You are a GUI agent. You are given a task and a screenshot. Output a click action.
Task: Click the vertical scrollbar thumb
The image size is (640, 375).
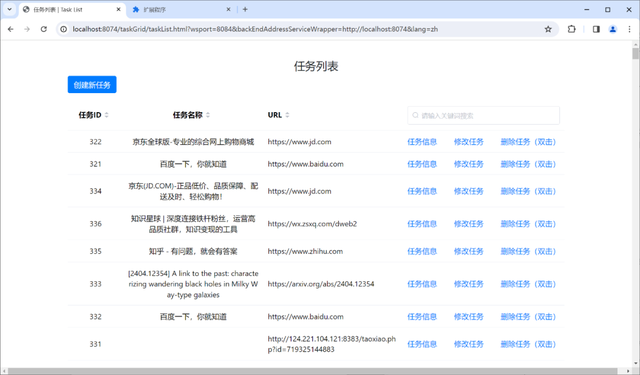[636, 53]
